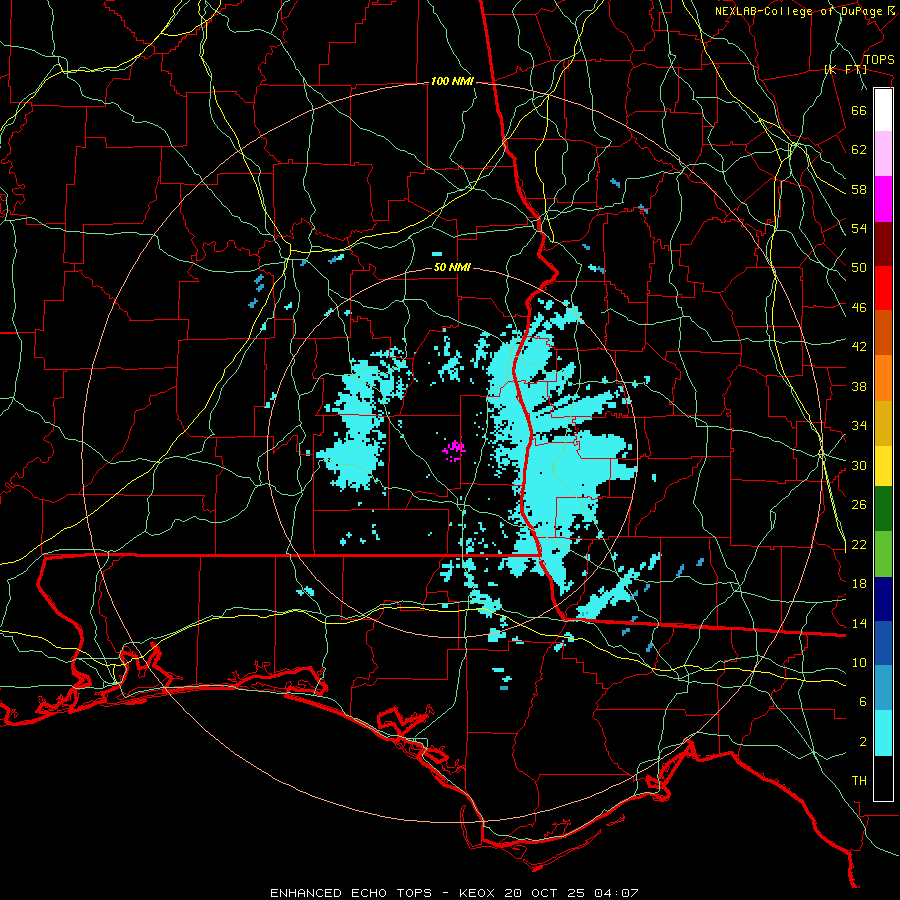Click the 34 legend value
The image size is (900, 900).
(859, 426)
